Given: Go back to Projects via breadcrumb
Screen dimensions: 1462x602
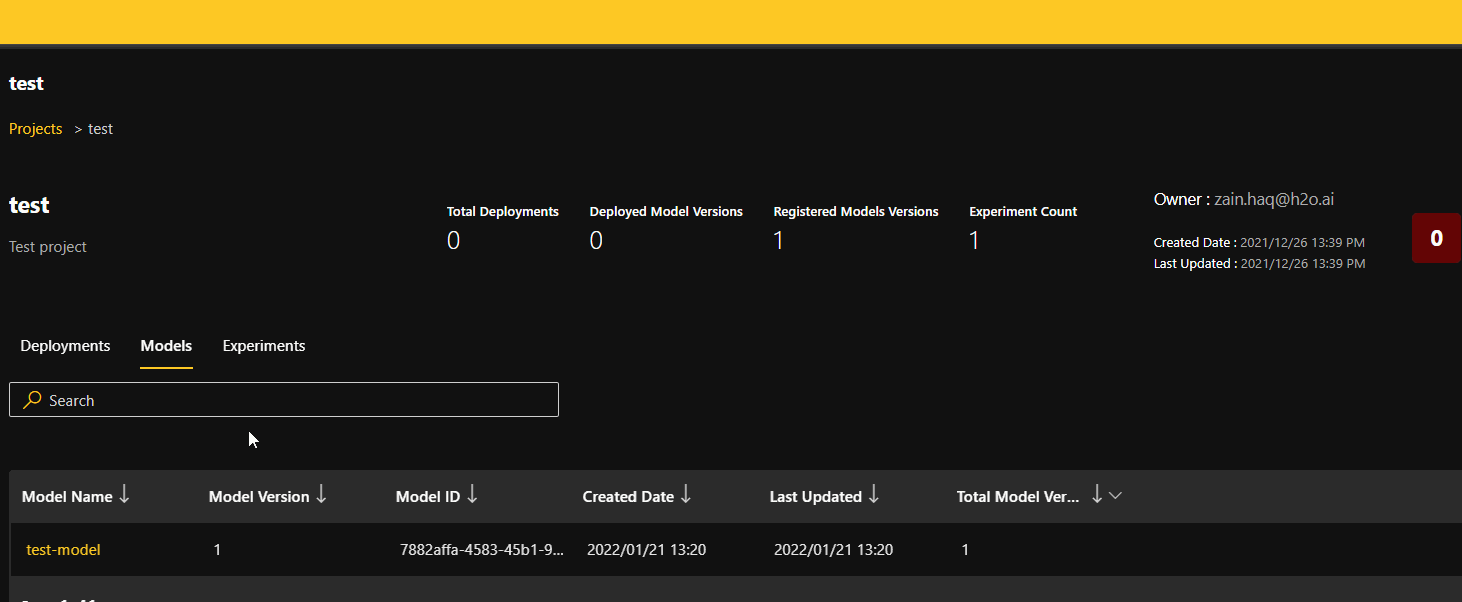Looking at the screenshot, I should pyautogui.click(x=36, y=129).
